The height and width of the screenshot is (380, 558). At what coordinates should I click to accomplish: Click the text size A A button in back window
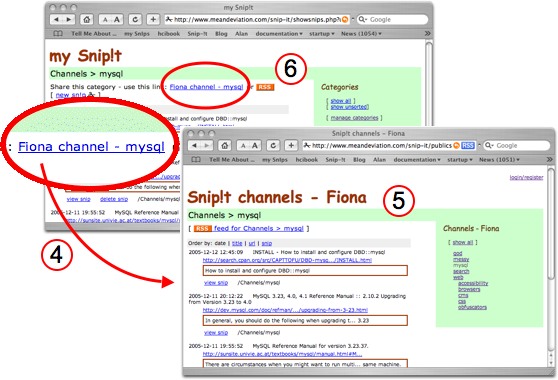111,20
